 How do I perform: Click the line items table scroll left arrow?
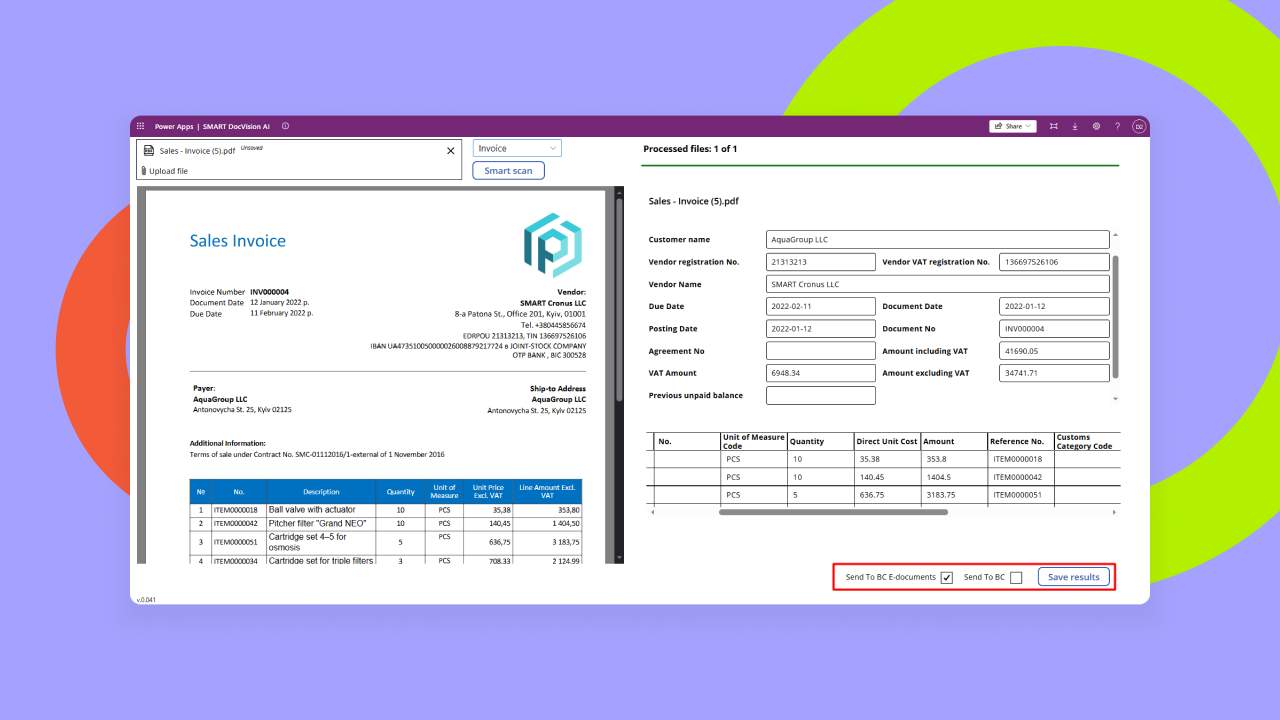click(x=652, y=512)
